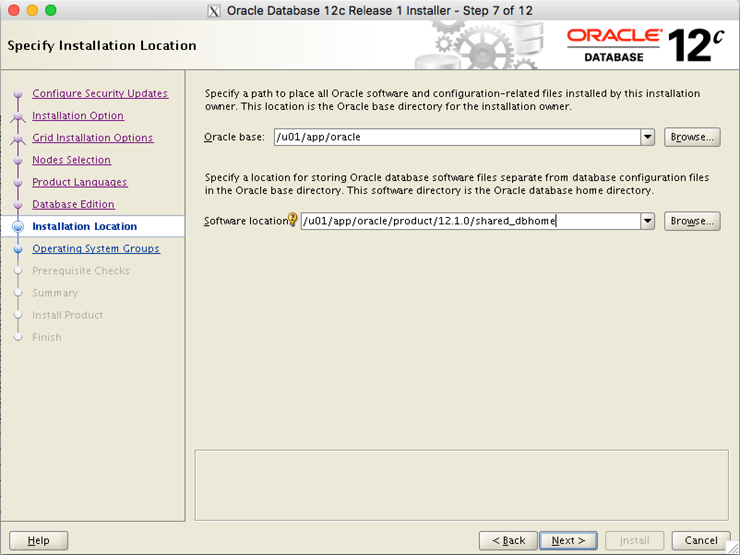Proceed with the Next button
Viewport: 740px width, 555px height.
(568, 540)
